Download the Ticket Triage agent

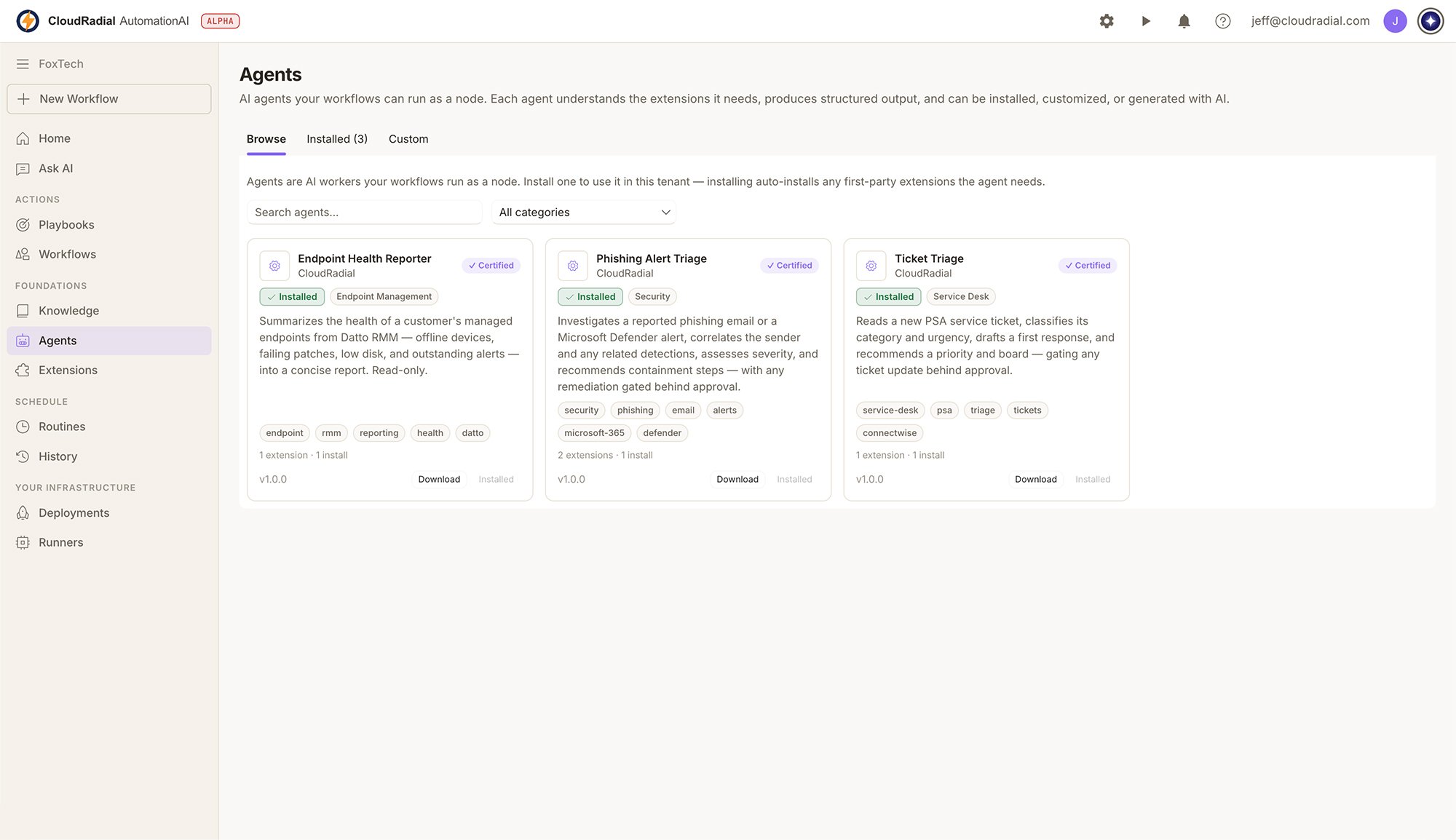pos(1036,479)
